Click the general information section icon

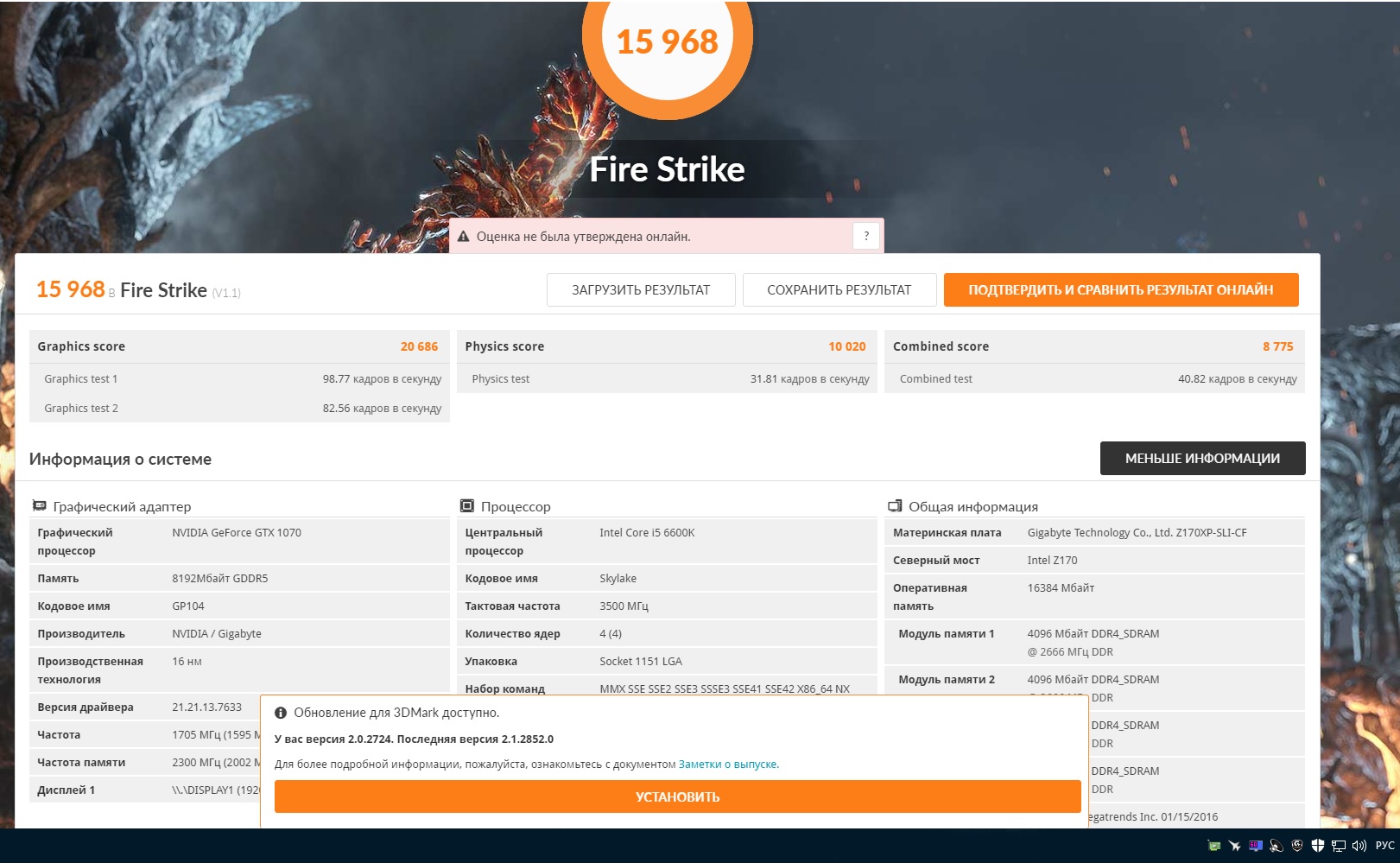point(896,506)
